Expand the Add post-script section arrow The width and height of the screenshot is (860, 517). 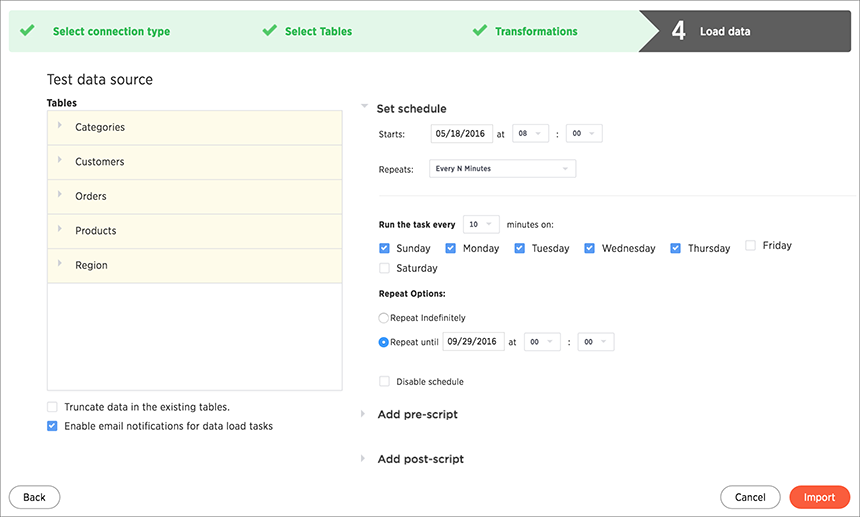coord(363,458)
